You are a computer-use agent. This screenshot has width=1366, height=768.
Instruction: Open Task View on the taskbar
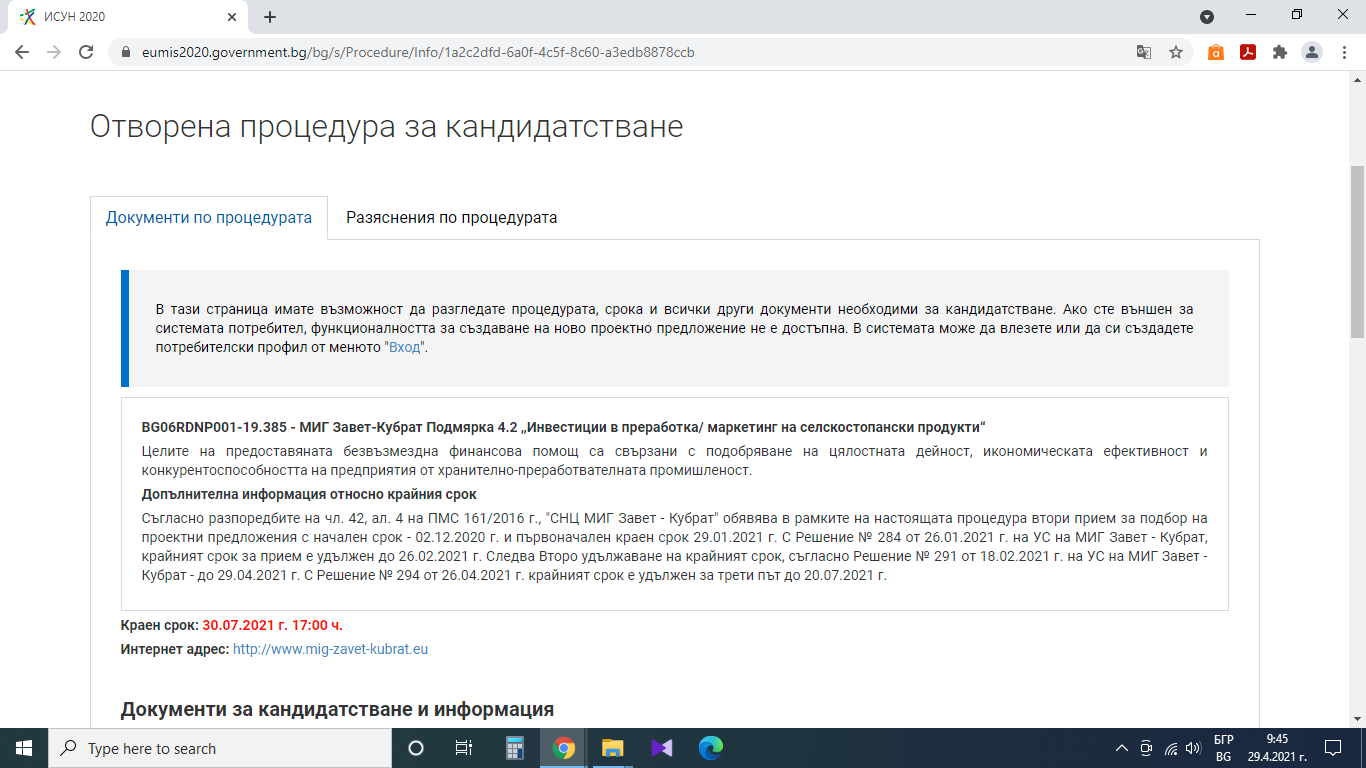pyautogui.click(x=464, y=748)
